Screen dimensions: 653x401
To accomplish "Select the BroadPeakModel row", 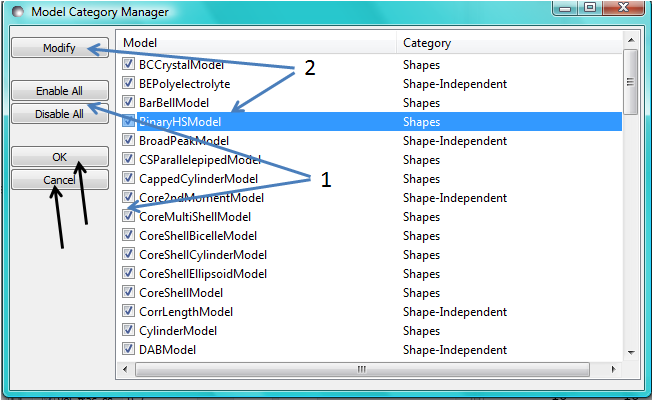I will 184,140.
